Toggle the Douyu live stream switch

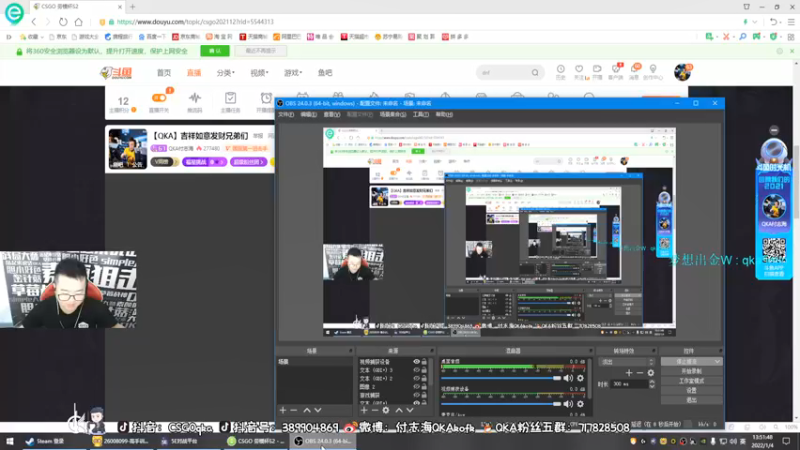coord(159,97)
